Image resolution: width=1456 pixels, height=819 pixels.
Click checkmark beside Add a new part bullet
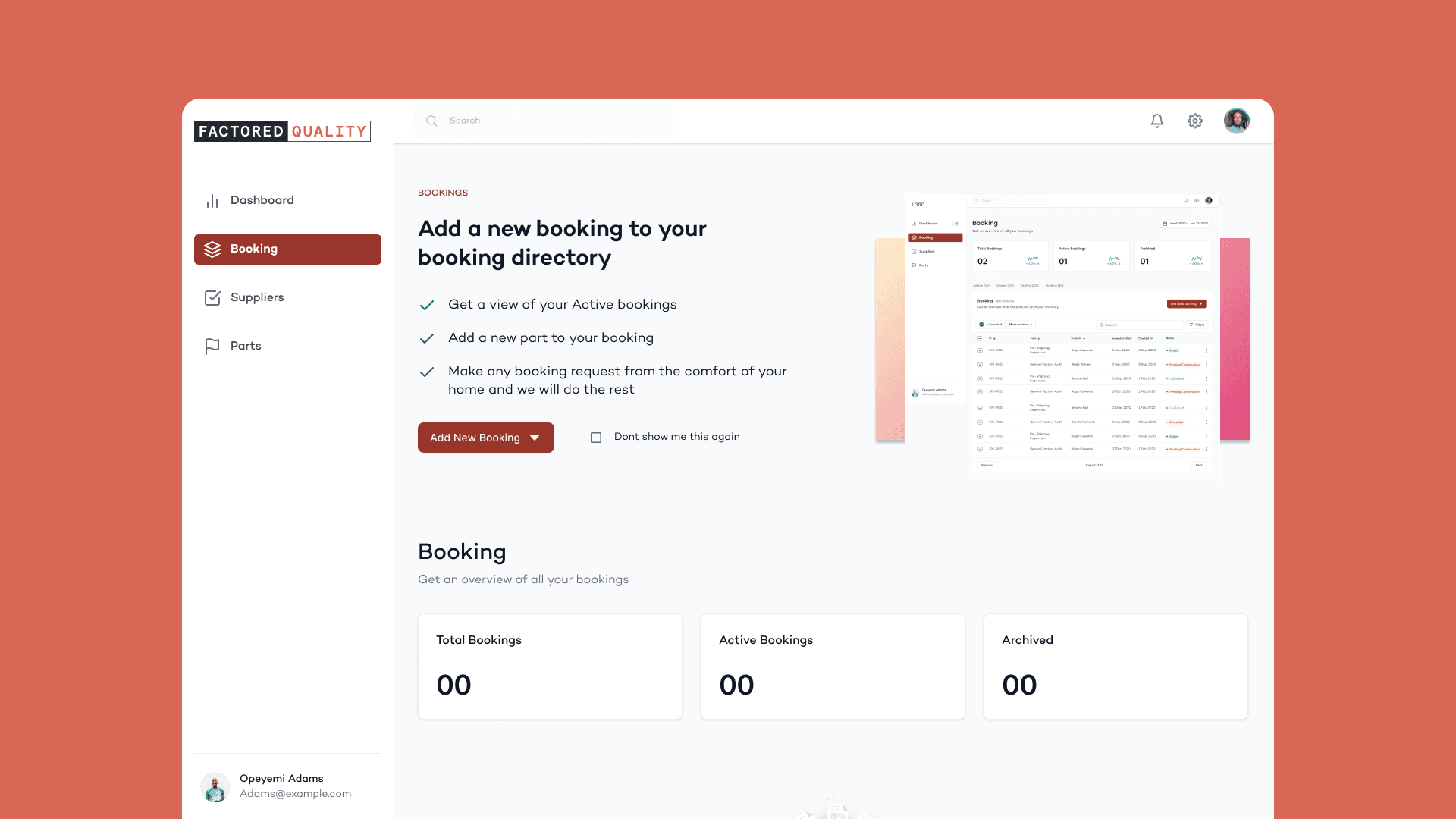click(x=427, y=338)
